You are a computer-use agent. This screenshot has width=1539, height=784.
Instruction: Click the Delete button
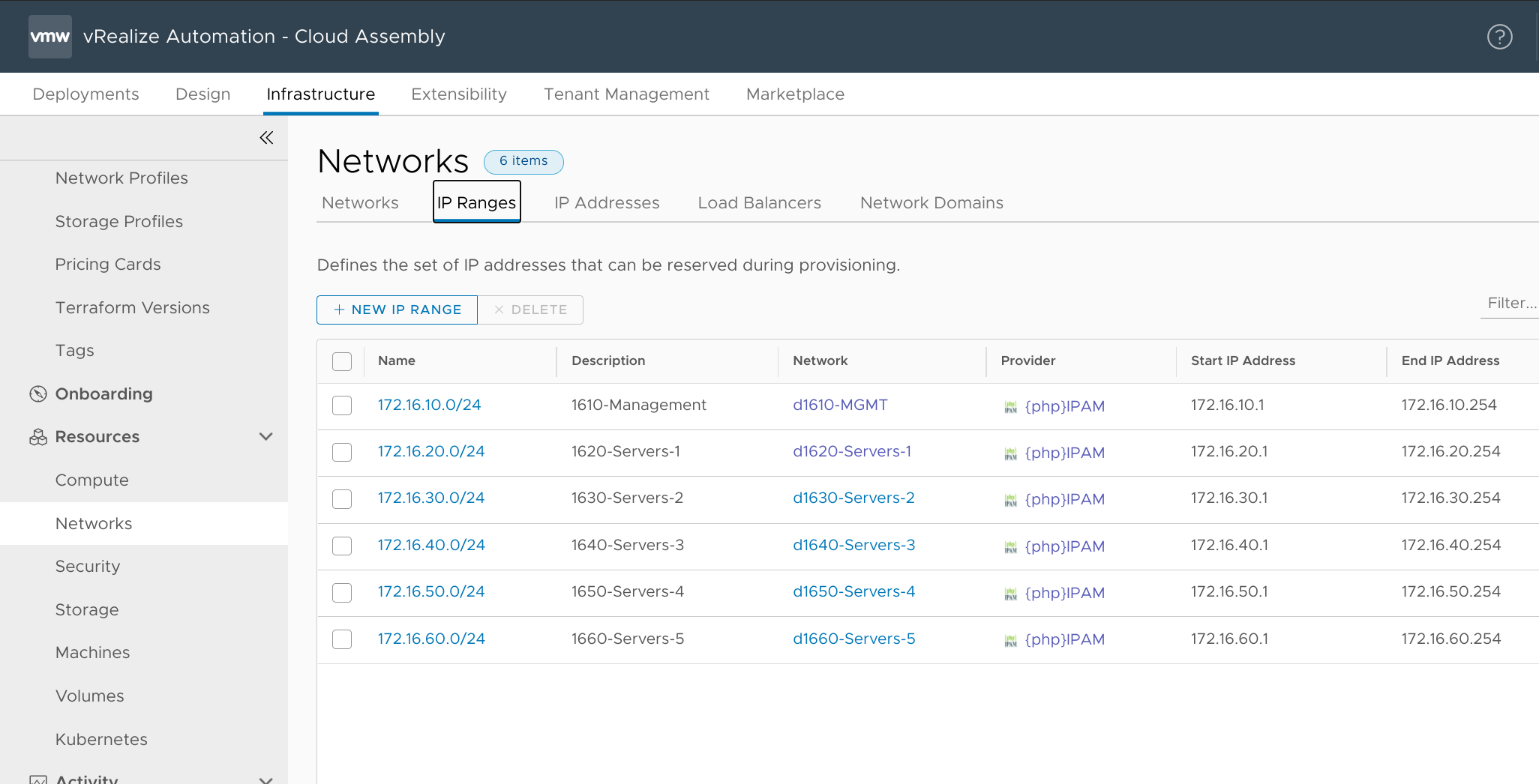[530, 310]
